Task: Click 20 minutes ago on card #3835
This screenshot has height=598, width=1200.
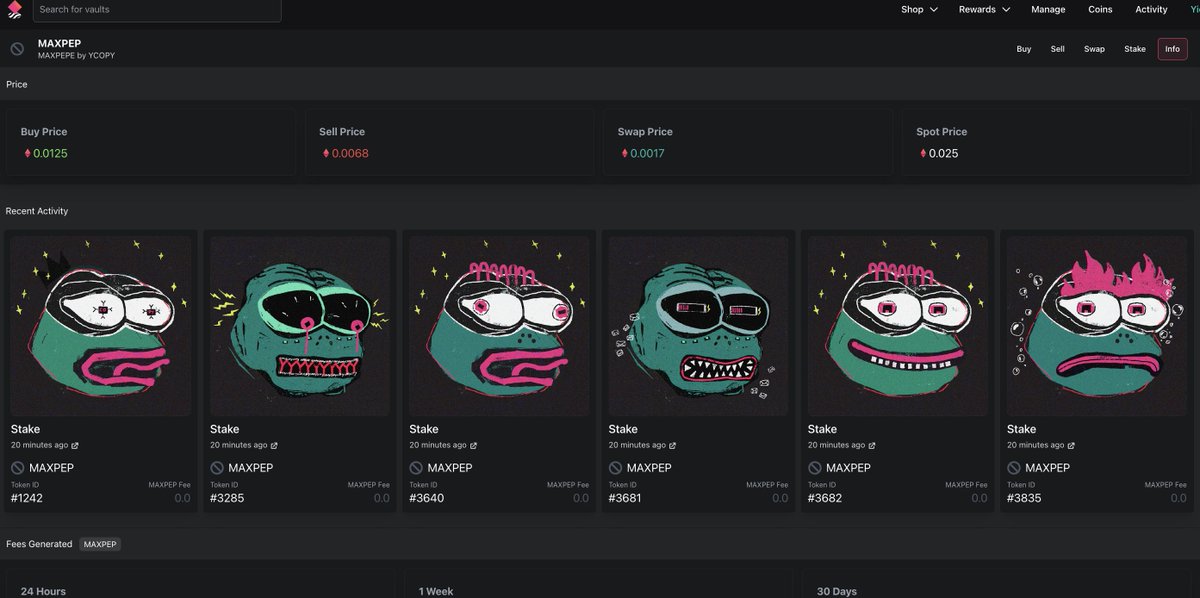Action: [x=1036, y=445]
